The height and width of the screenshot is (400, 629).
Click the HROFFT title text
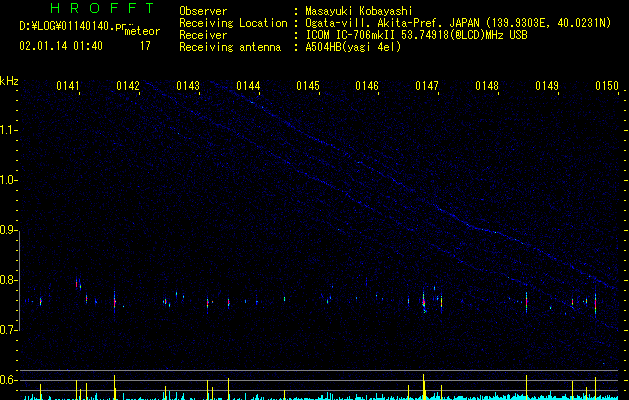(x=103, y=8)
